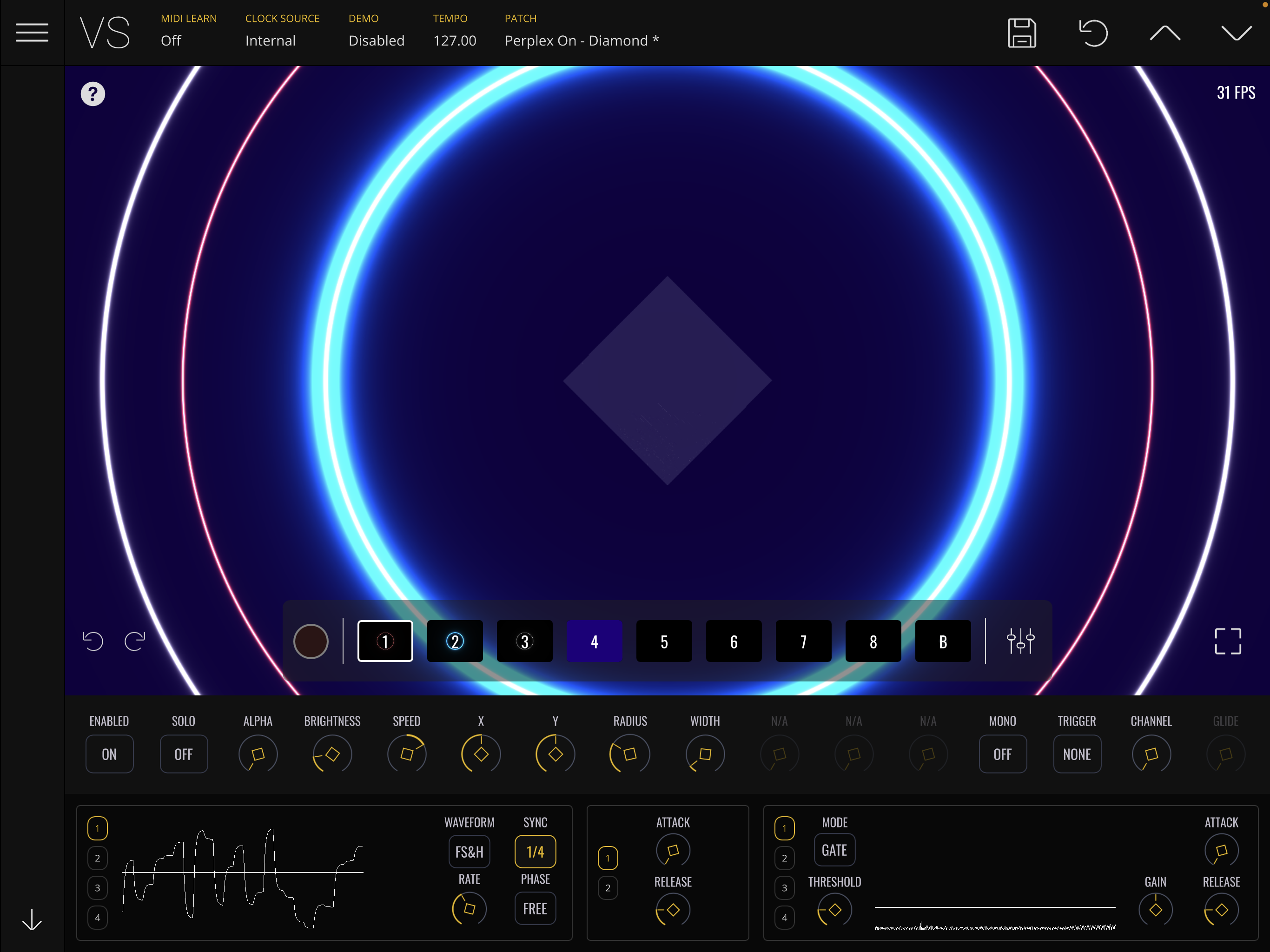1270x952 pixels.
Task: Open the FS&H waveform selector
Action: [x=469, y=852]
